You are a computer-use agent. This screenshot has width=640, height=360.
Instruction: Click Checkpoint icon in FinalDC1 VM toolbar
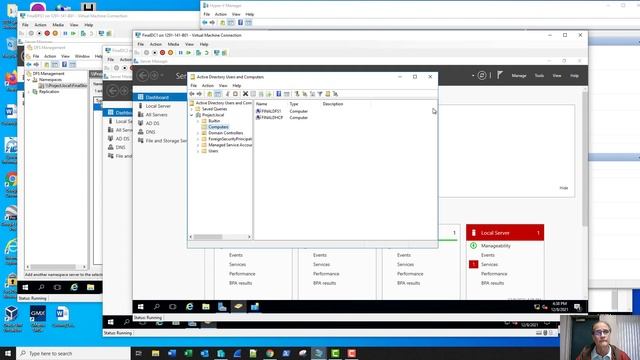(x=198, y=53)
